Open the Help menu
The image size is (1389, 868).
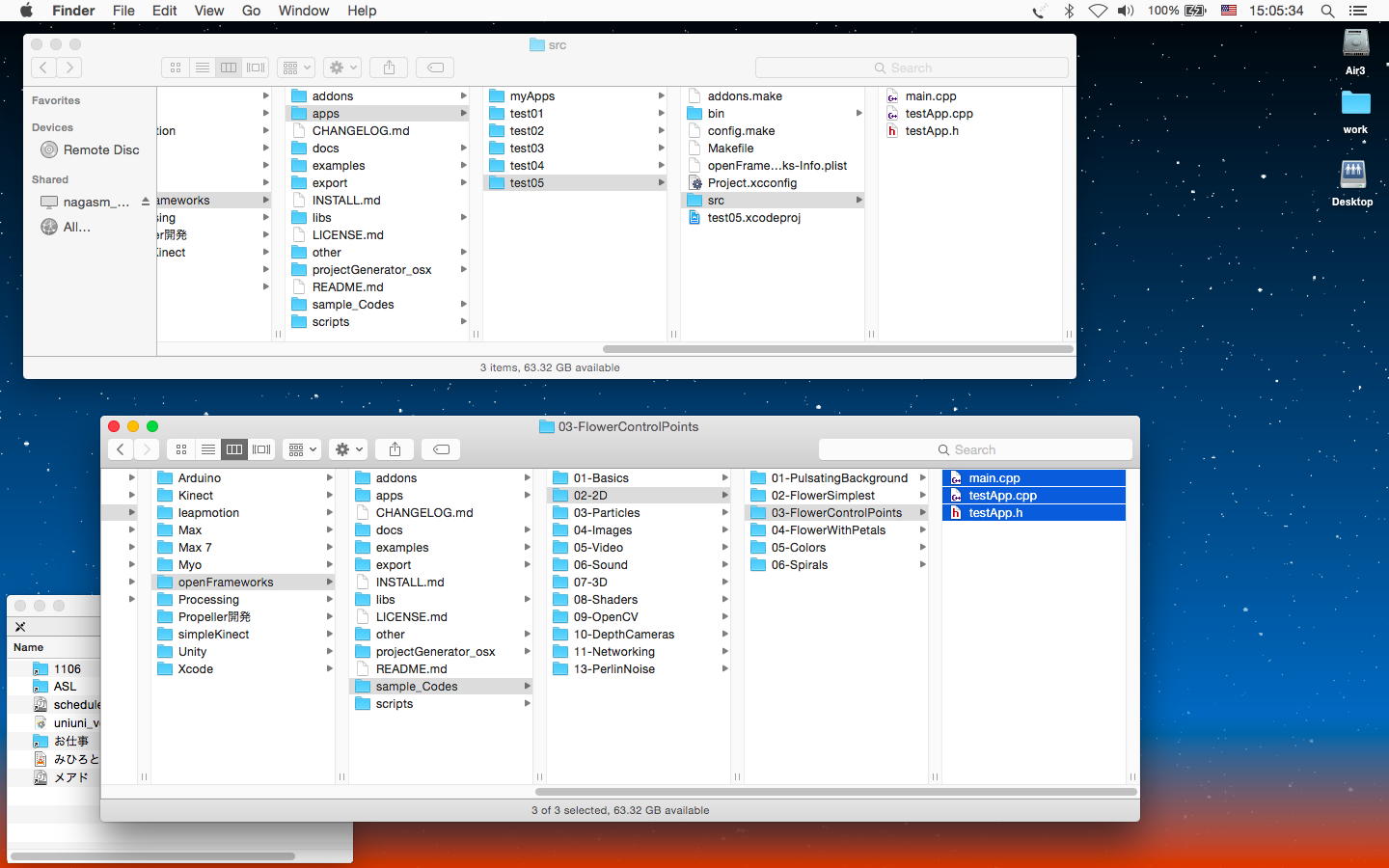pyautogui.click(x=362, y=11)
